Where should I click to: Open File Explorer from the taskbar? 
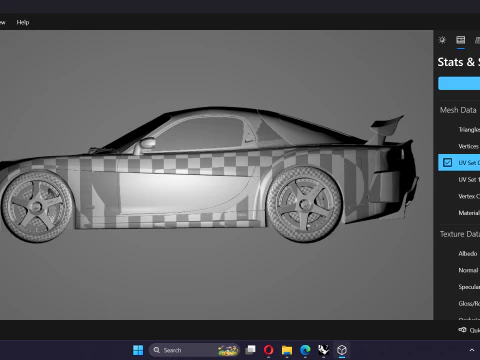tap(287, 350)
